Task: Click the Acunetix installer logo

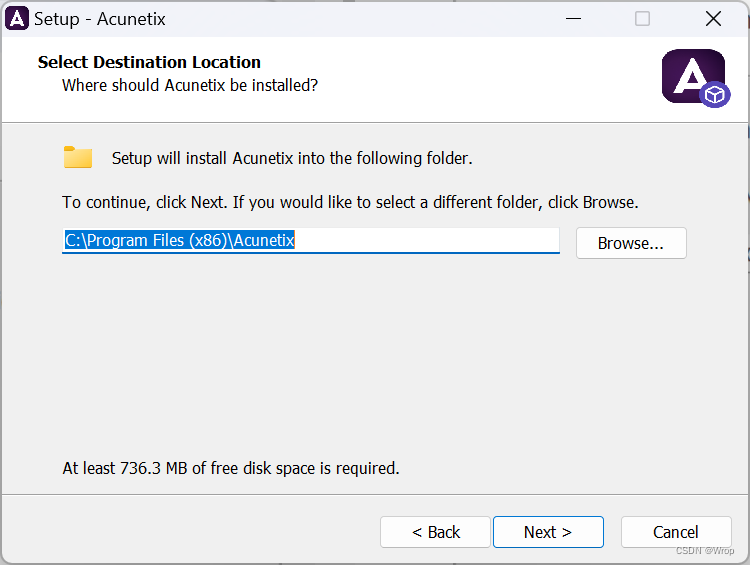Action: 696,78
